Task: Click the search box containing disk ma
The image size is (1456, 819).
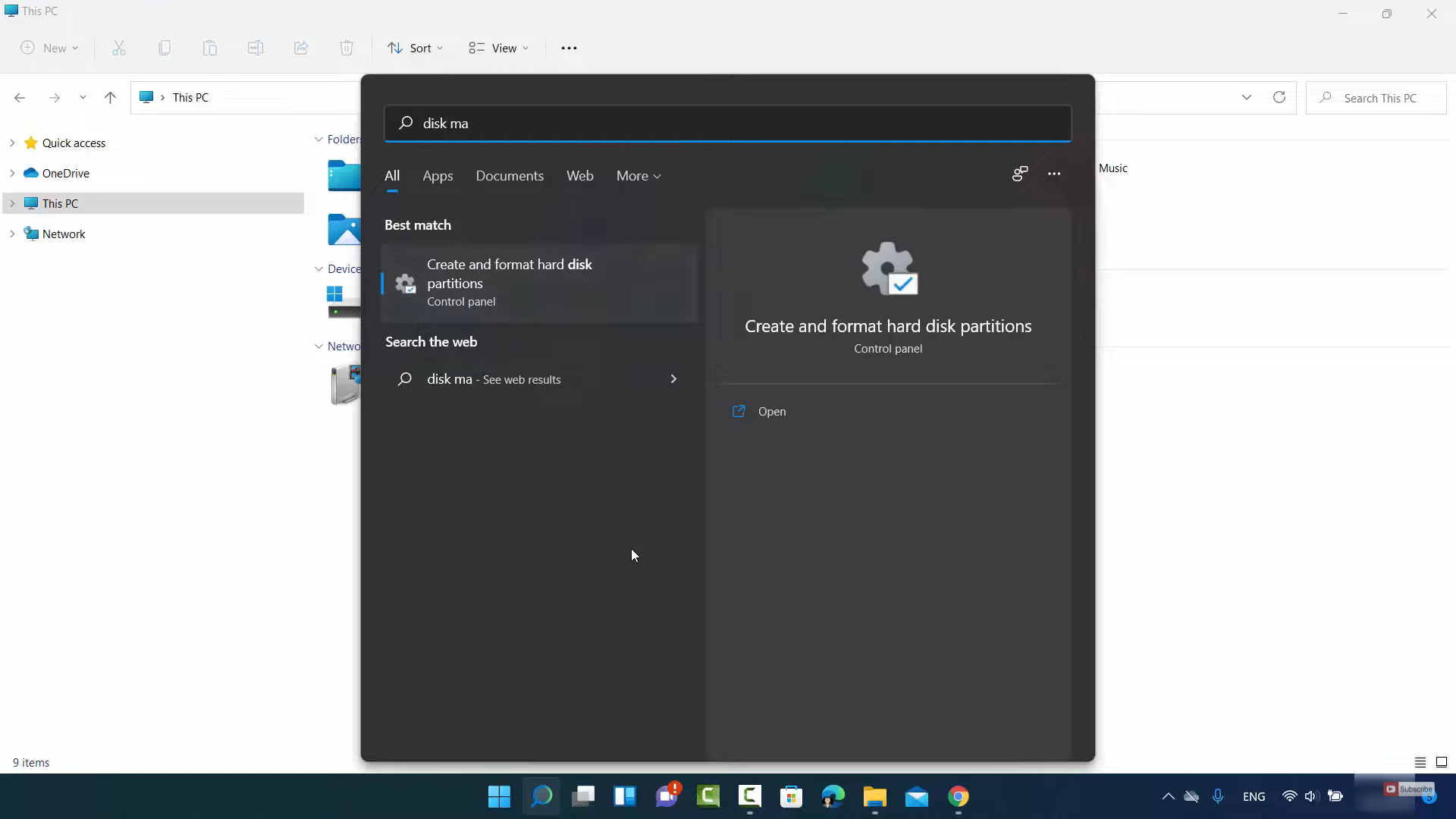Action: click(x=728, y=123)
